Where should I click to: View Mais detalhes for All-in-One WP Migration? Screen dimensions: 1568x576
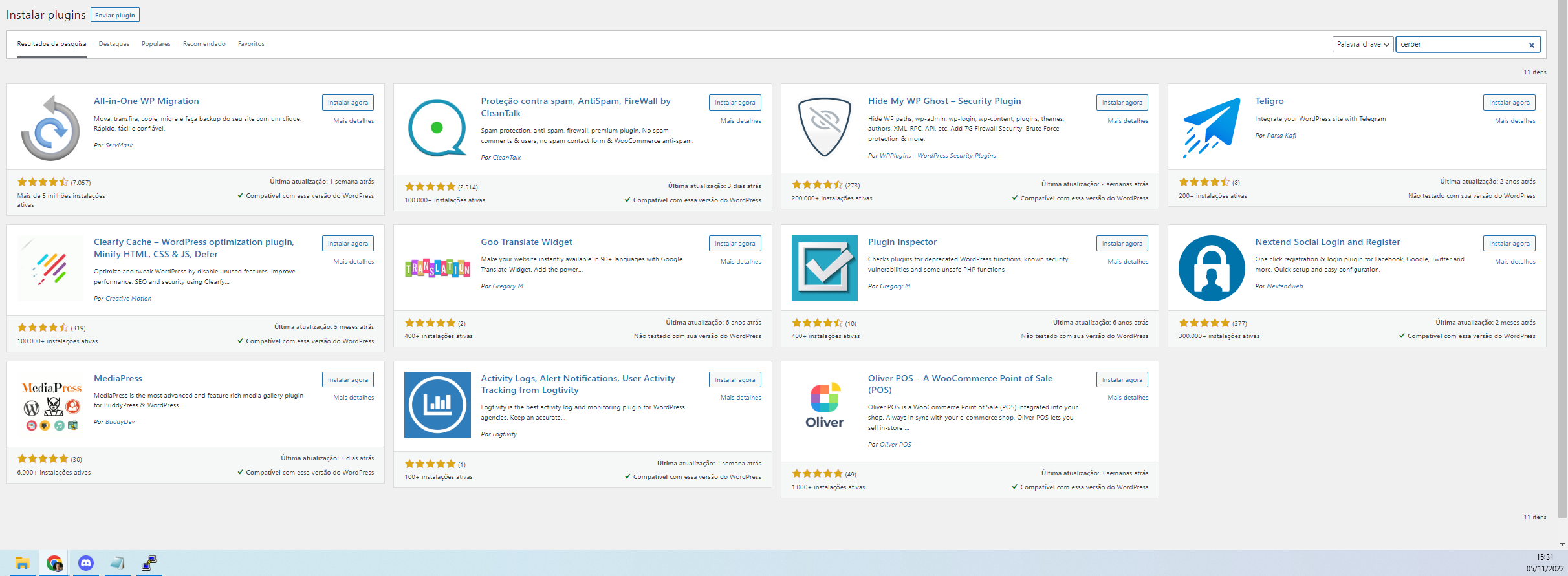click(x=354, y=121)
